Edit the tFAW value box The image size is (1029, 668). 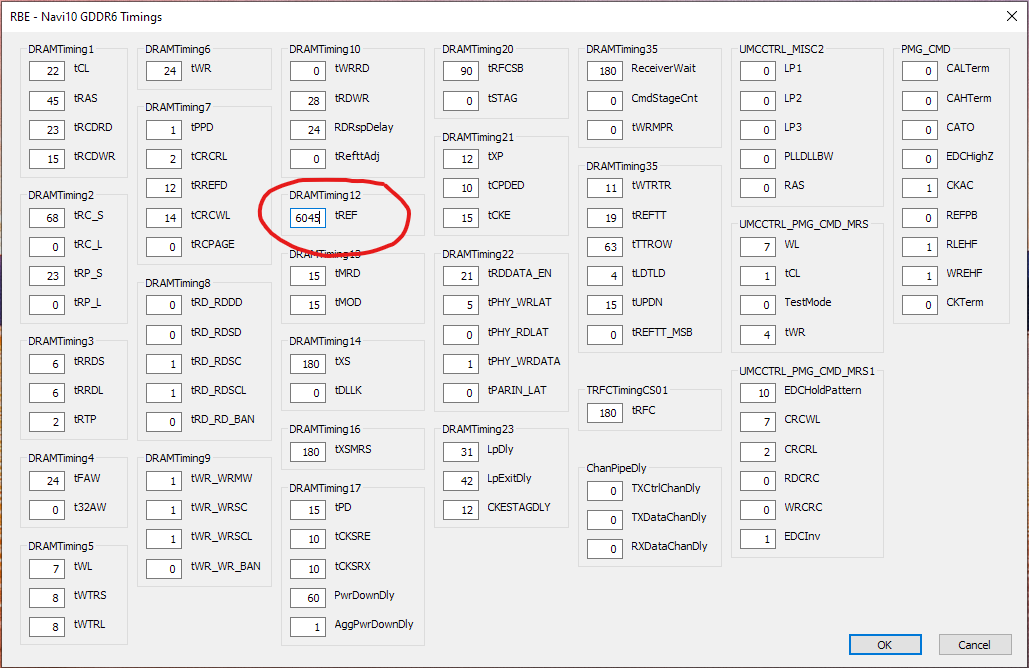pyautogui.click(x=47, y=481)
